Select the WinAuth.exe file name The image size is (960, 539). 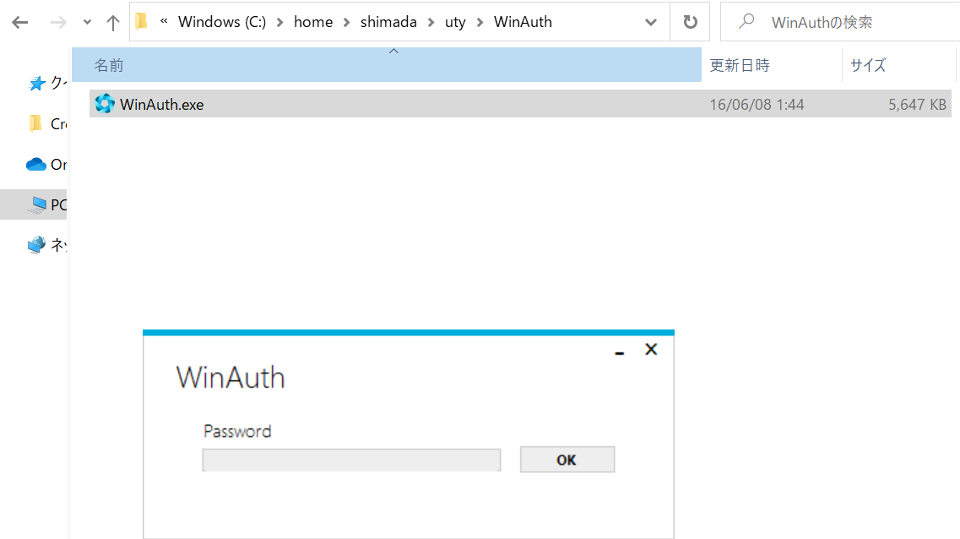pos(162,105)
